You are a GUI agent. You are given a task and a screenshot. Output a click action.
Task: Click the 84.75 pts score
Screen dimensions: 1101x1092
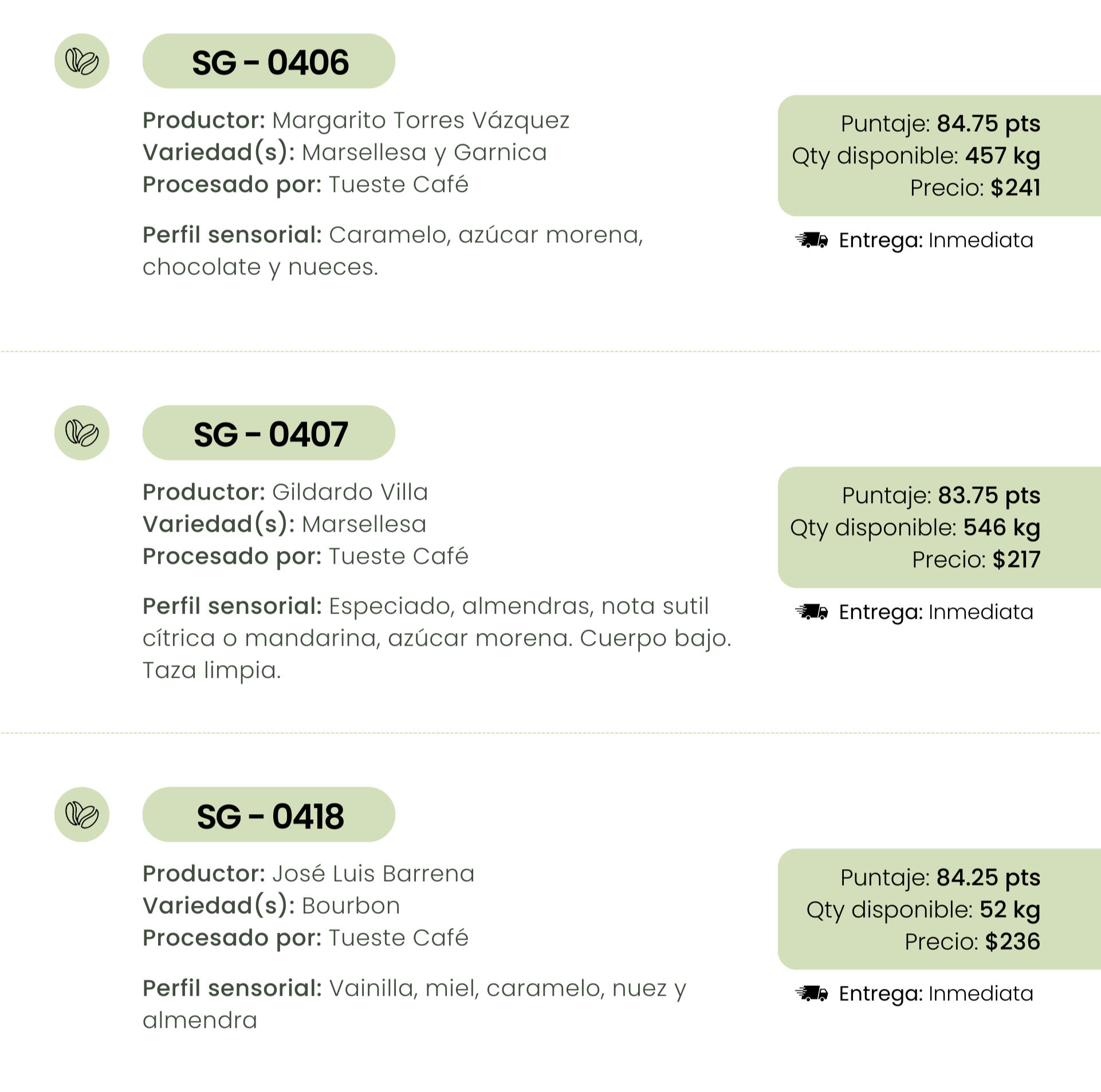click(x=988, y=124)
